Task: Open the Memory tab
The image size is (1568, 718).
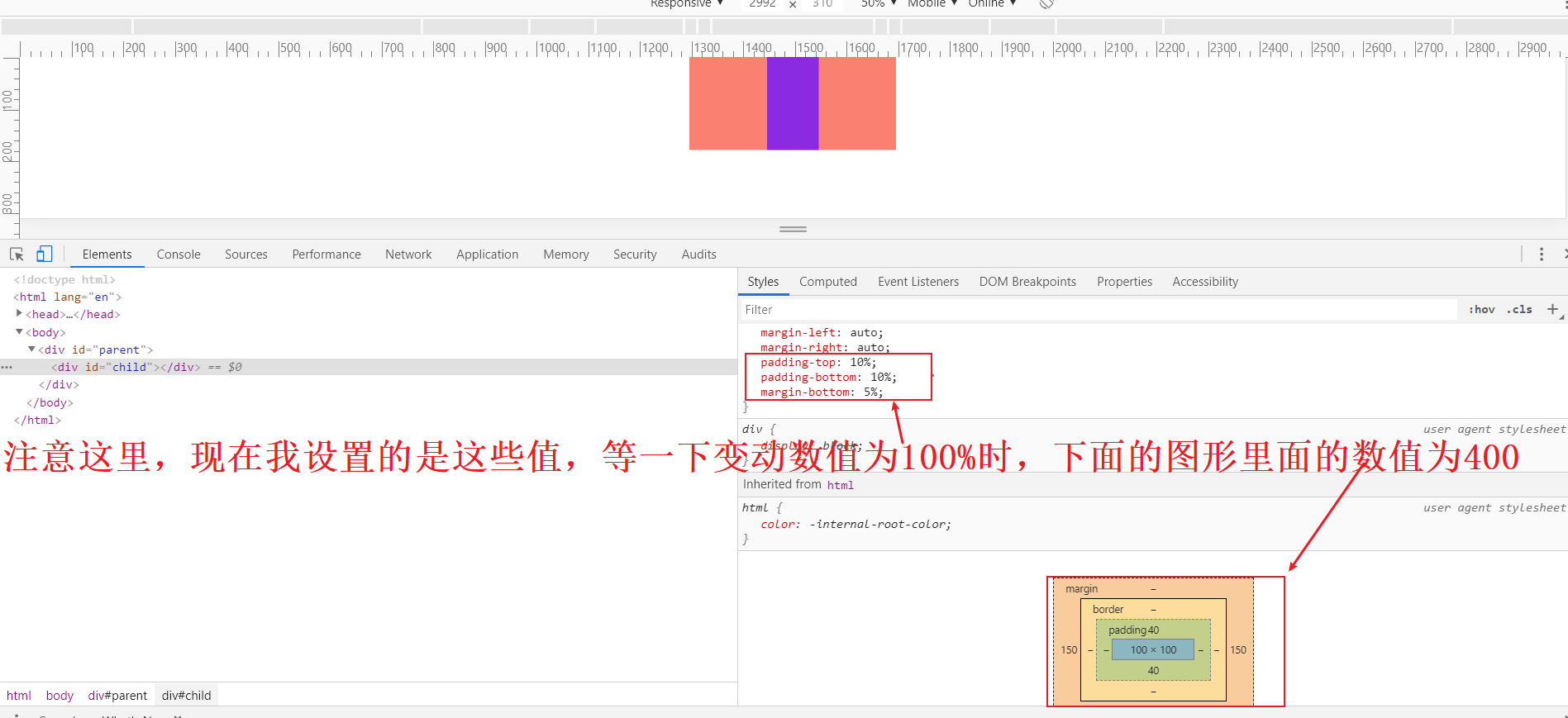Action: click(x=566, y=254)
